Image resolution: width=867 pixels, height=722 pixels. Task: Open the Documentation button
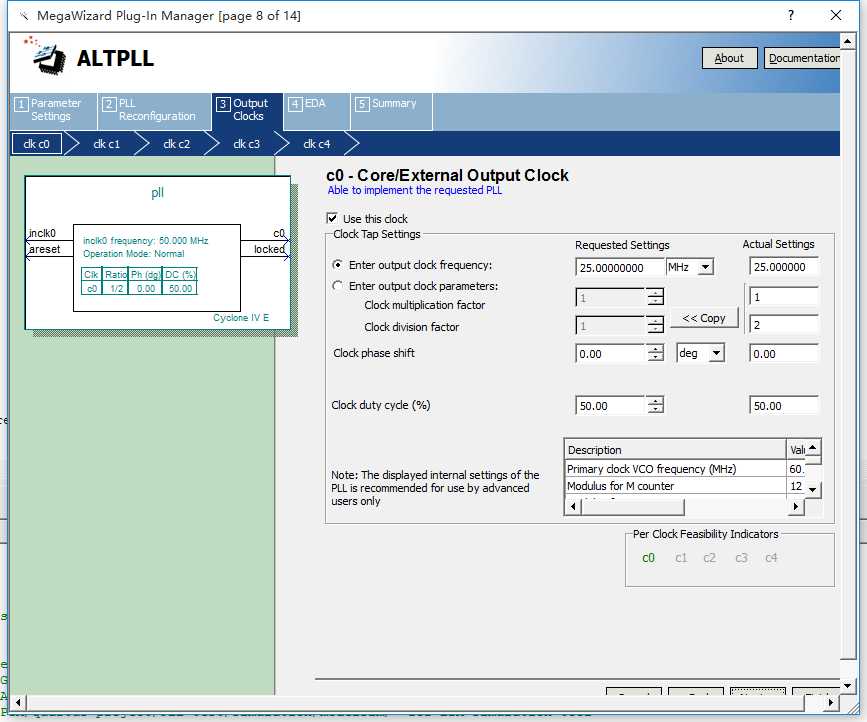click(x=802, y=58)
